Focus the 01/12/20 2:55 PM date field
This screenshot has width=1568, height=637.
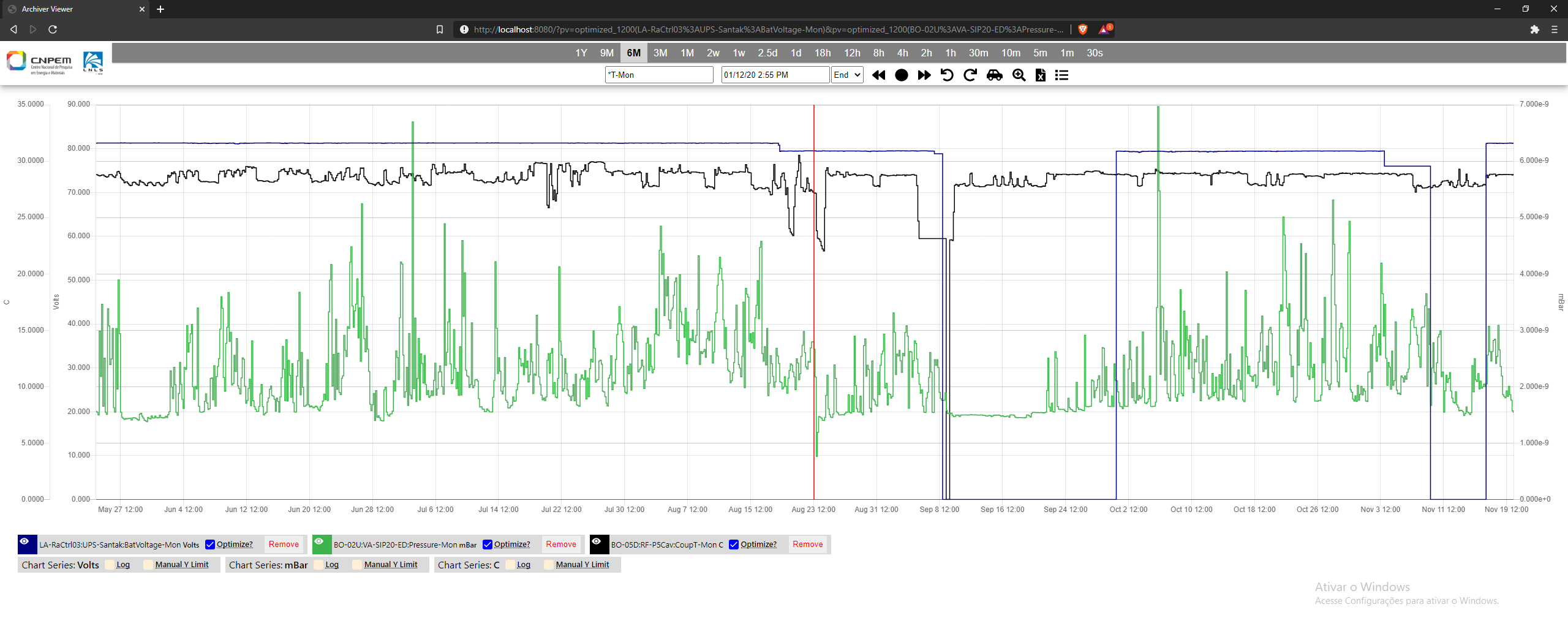(775, 75)
